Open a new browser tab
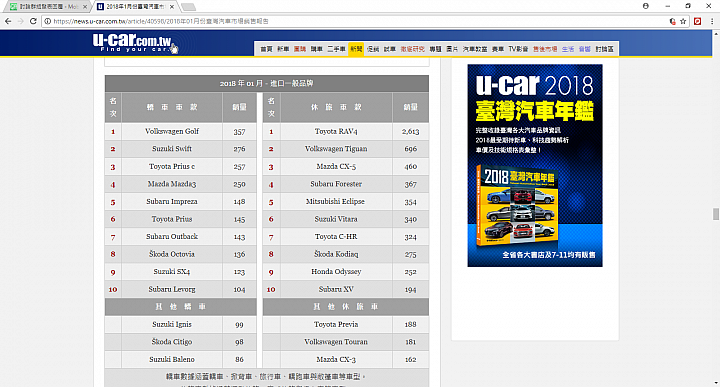 [188, 7]
